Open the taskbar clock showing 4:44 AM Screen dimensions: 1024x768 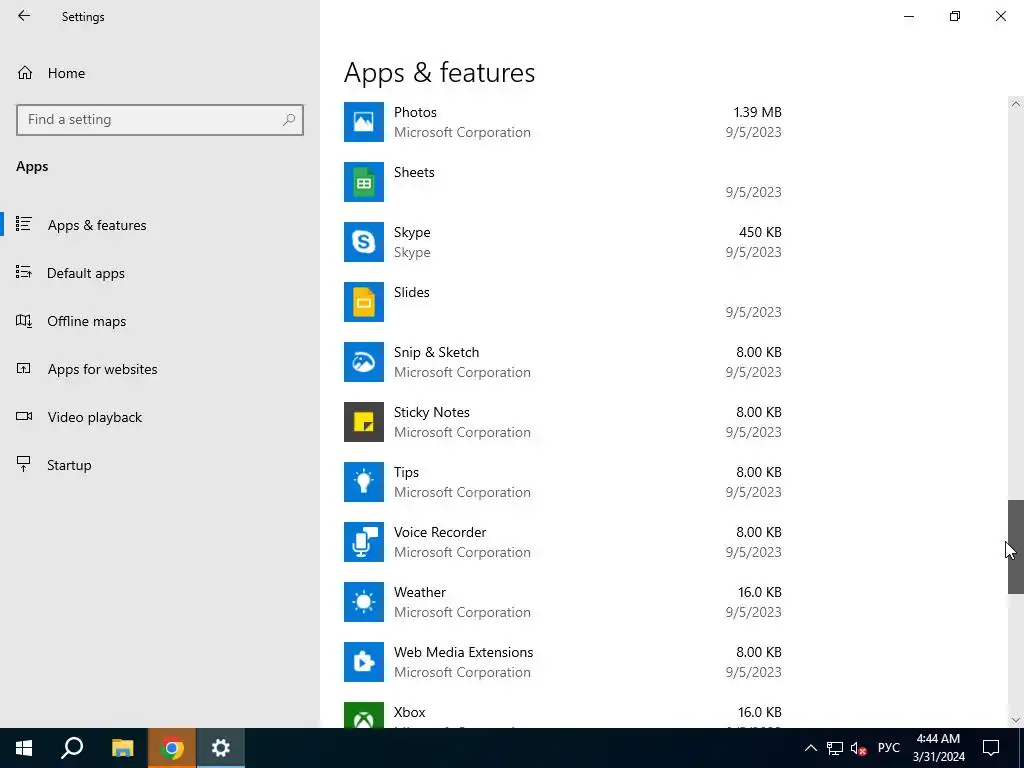938,748
